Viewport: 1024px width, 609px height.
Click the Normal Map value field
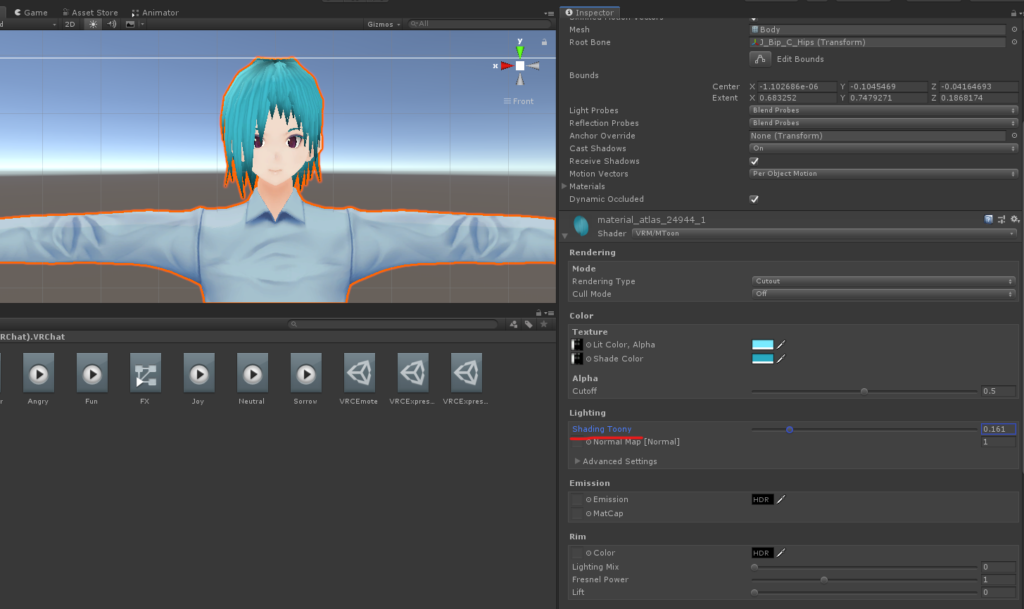tap(998, 442)
